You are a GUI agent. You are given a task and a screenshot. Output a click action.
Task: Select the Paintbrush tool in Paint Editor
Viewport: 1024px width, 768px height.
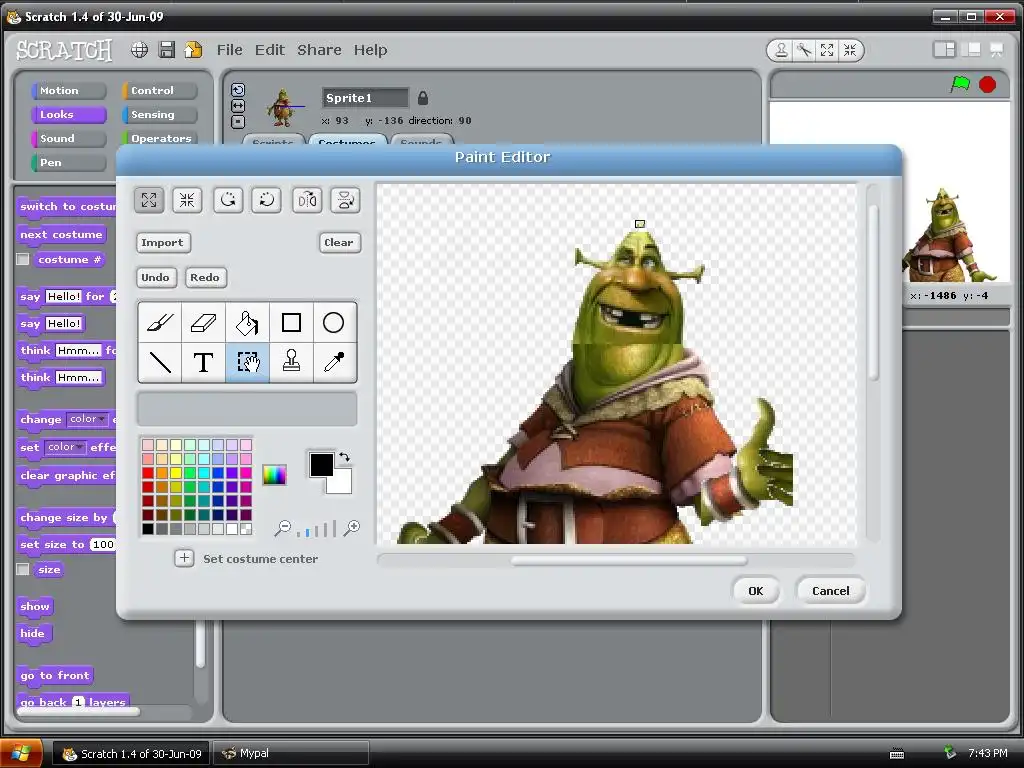click(159, 323)
